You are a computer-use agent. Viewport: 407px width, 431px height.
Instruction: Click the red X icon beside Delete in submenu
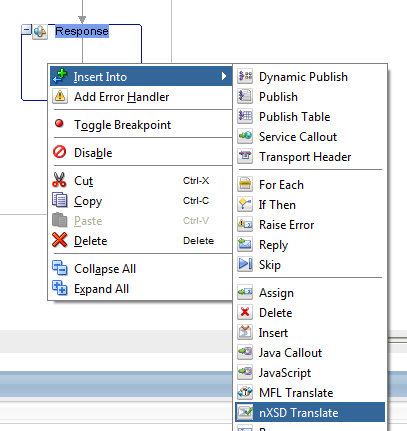point(245,313)
